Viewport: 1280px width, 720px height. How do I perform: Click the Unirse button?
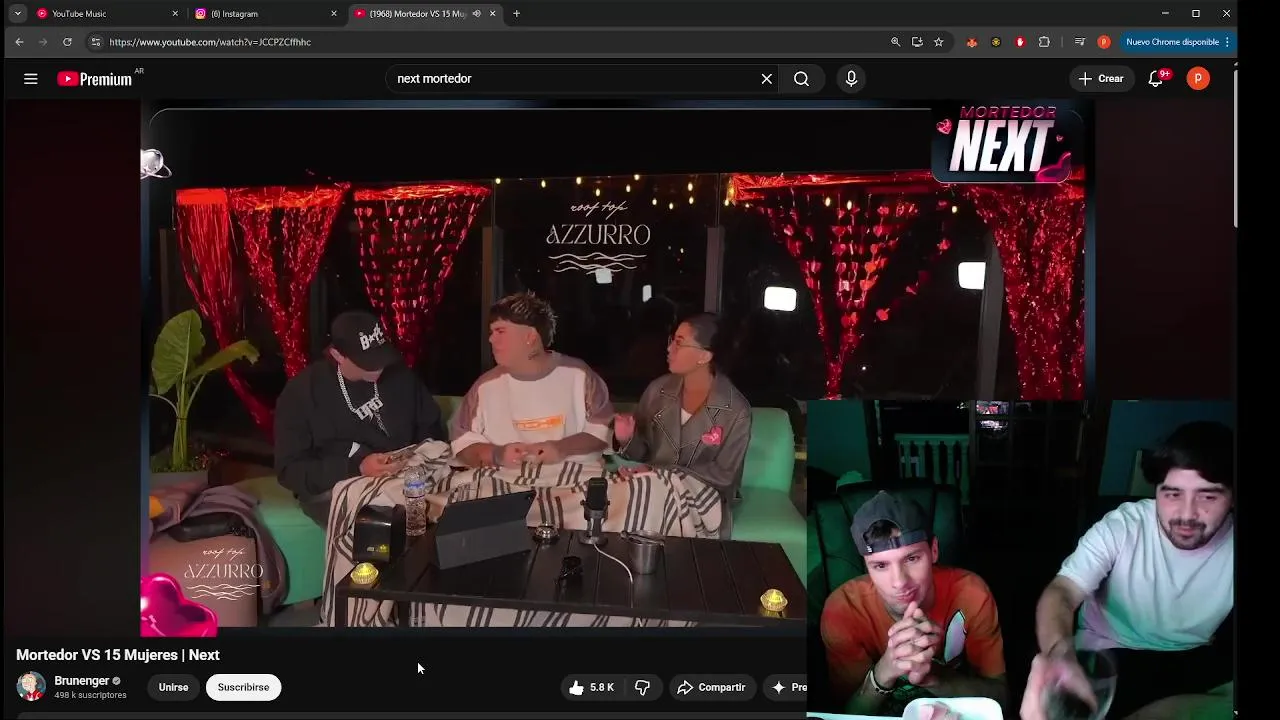click(x=173, y=687)
